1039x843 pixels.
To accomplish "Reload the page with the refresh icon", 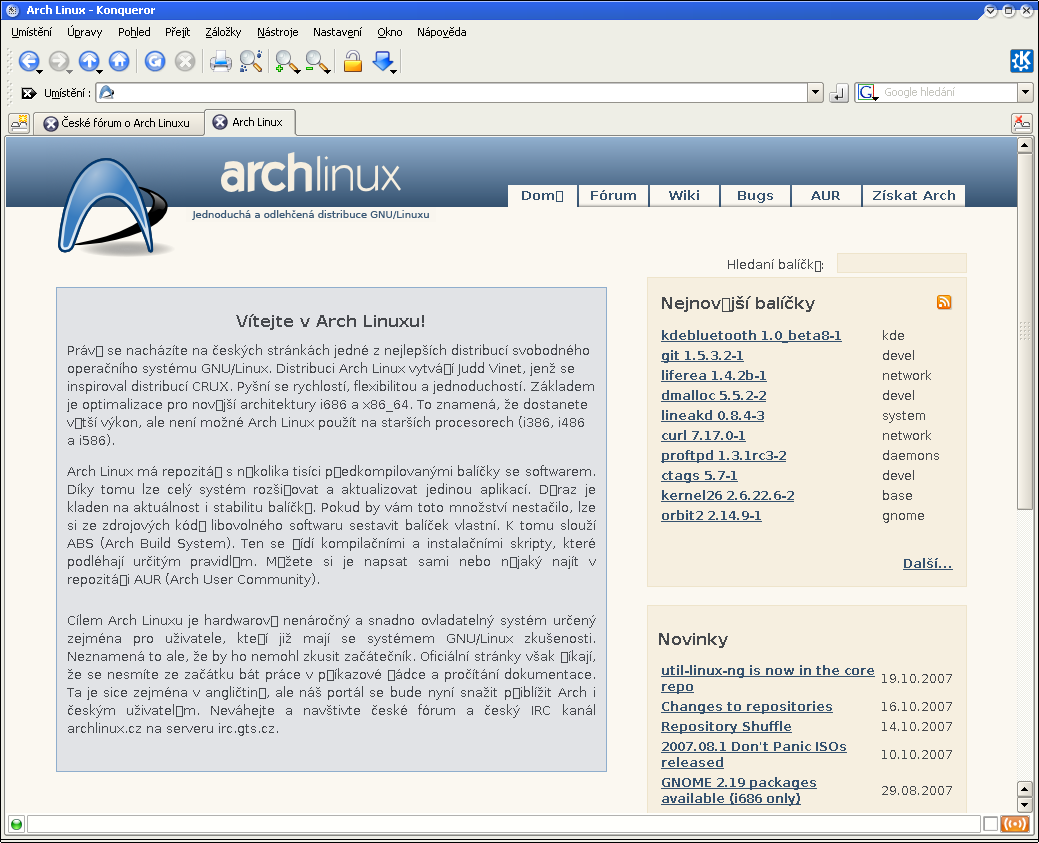I will (154, 62).
